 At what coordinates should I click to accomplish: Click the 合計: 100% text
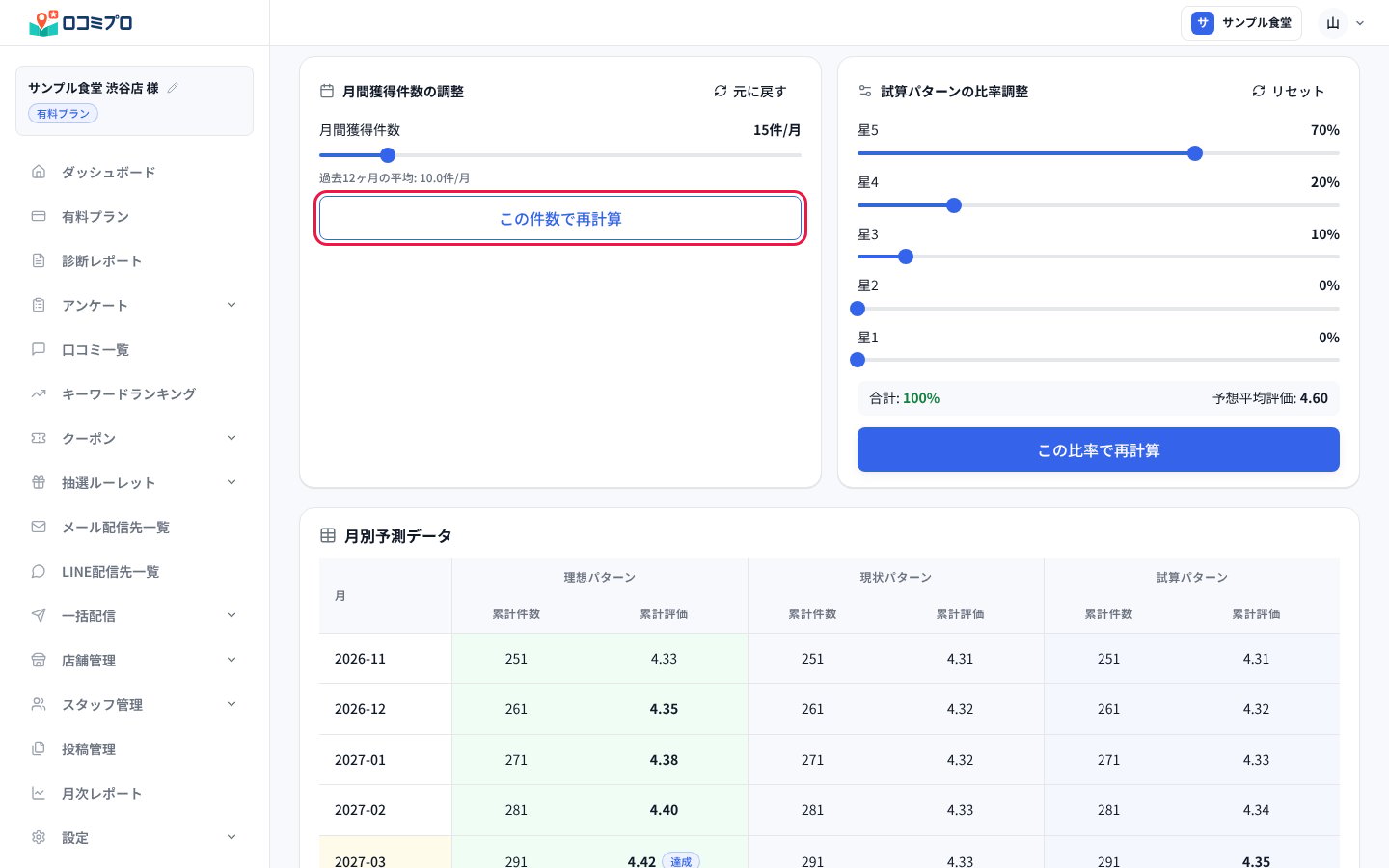click(904, 398)
